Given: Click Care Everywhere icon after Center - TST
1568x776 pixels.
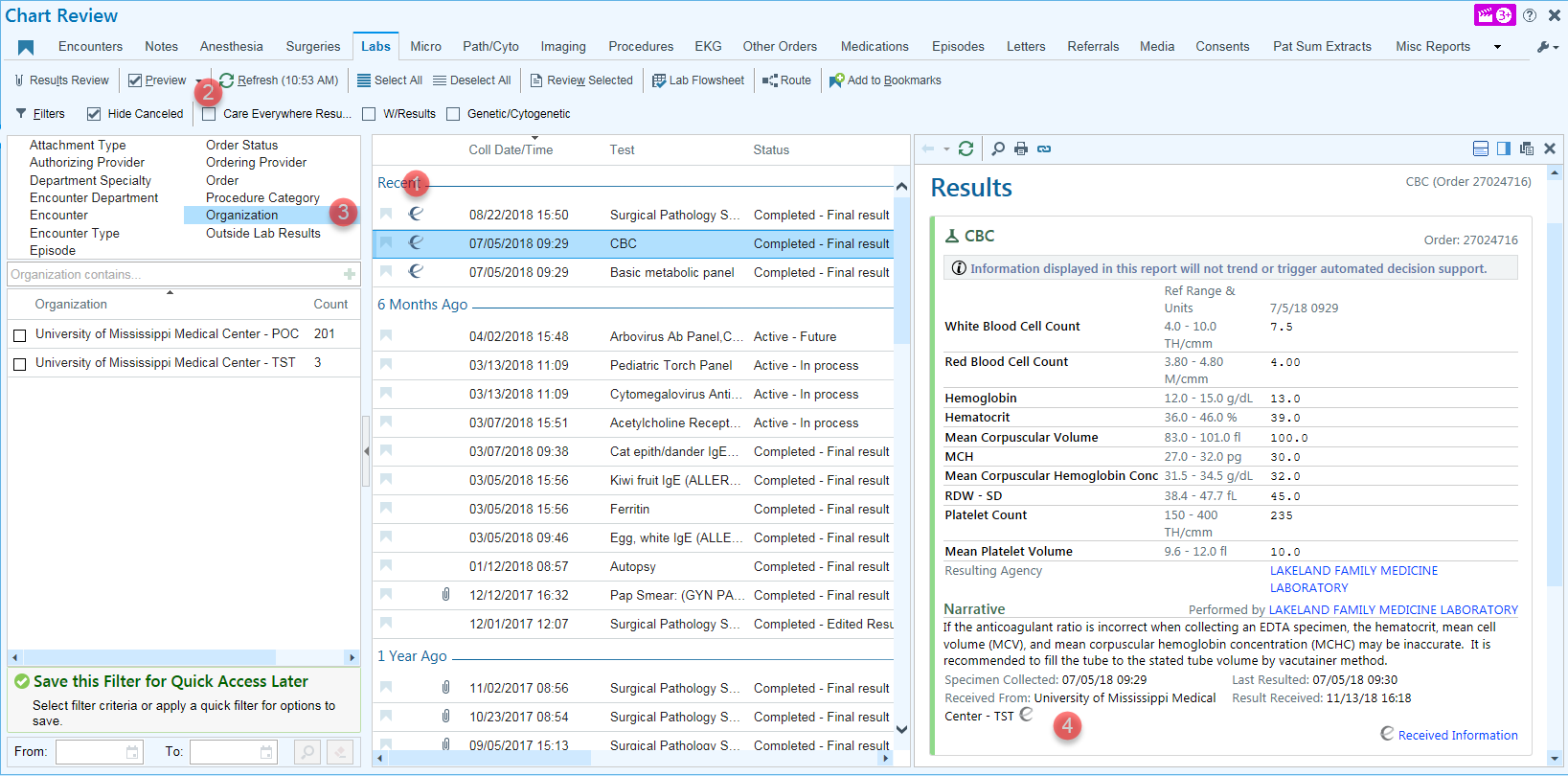Looking at the screenshot, I should point(1026,715).
